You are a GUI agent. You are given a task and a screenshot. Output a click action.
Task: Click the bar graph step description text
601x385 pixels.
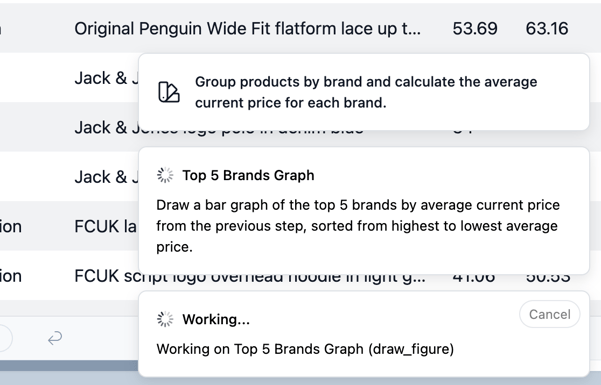click(x=358, y=226)
